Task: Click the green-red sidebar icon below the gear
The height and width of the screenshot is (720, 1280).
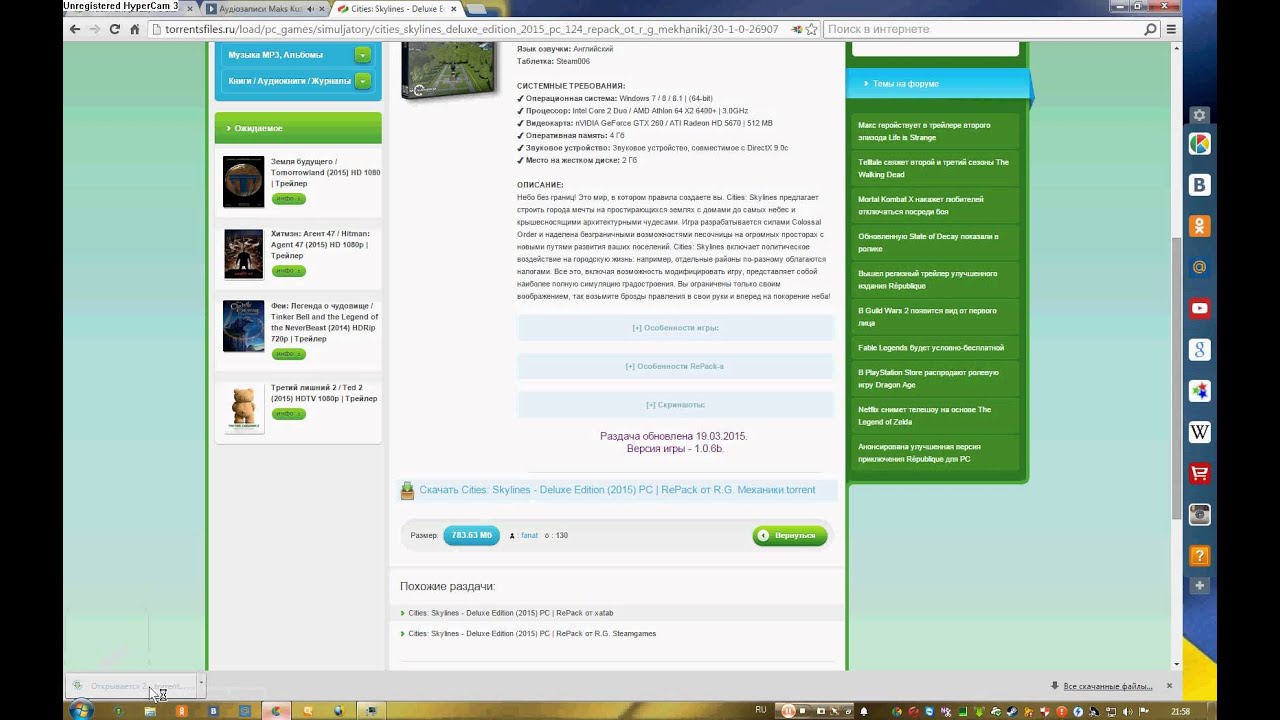Action: click(x=1200, y=144)
